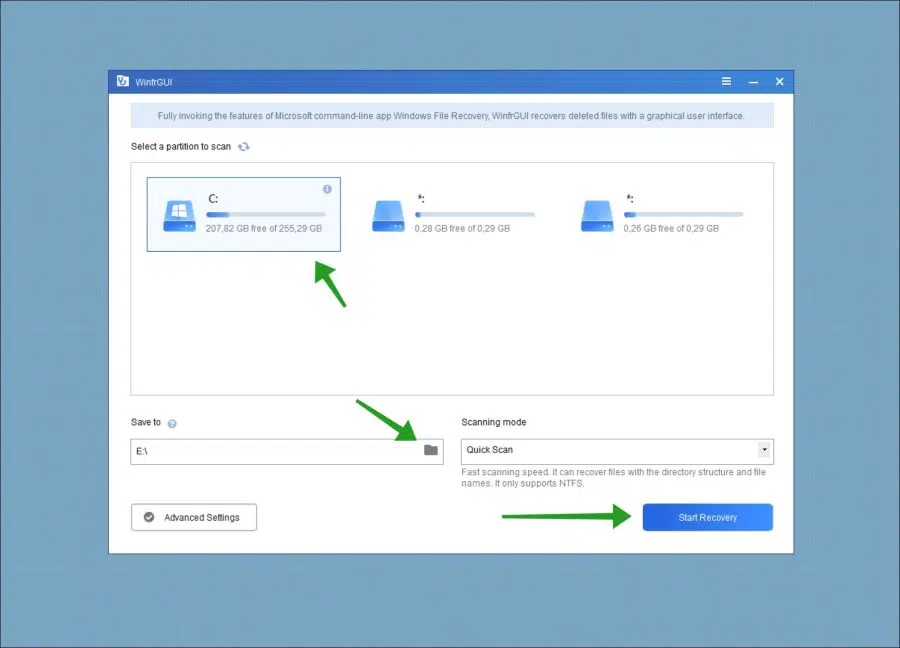Click the 0,26 GB partition usage bar
This screenshot has height=648, width=900.
[x=684, y=215]
